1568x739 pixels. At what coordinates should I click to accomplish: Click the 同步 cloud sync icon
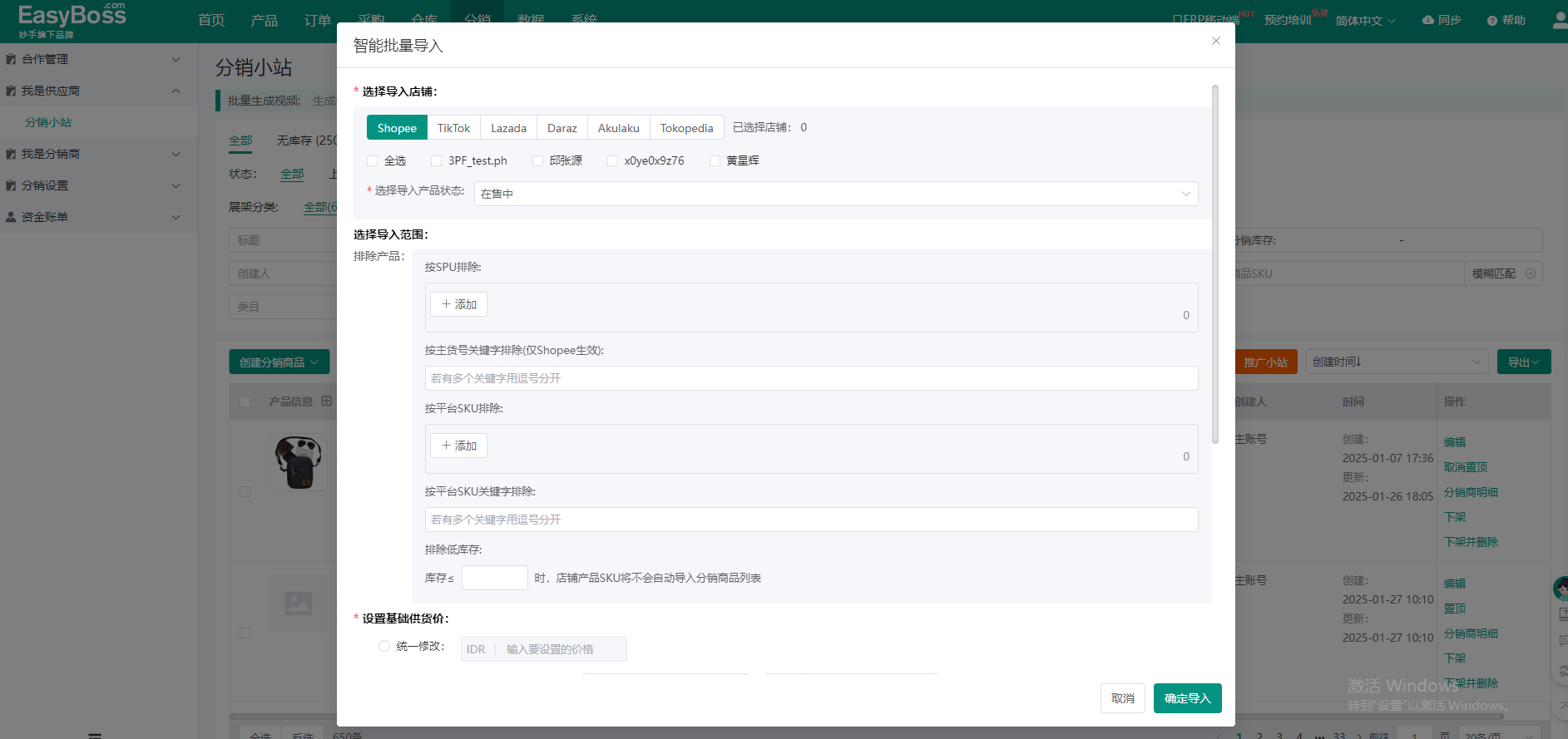pyautogui.click(x=1428, y=20)
